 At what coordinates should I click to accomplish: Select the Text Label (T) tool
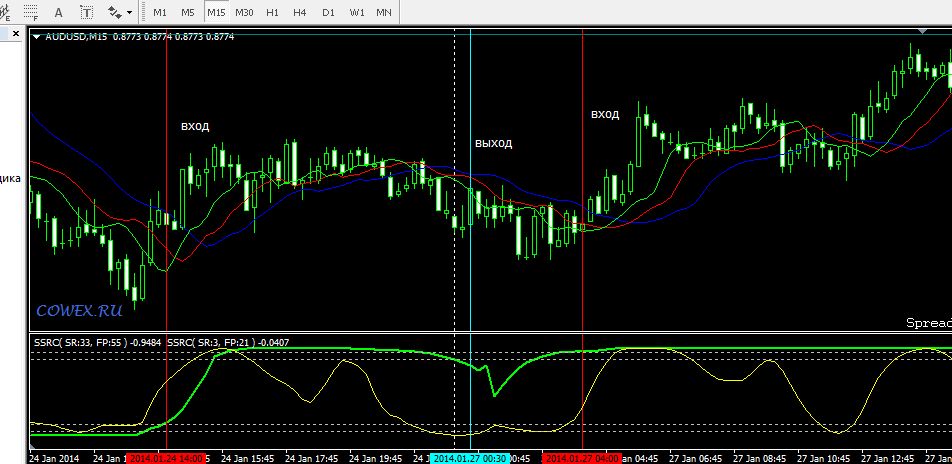[87, 12]
